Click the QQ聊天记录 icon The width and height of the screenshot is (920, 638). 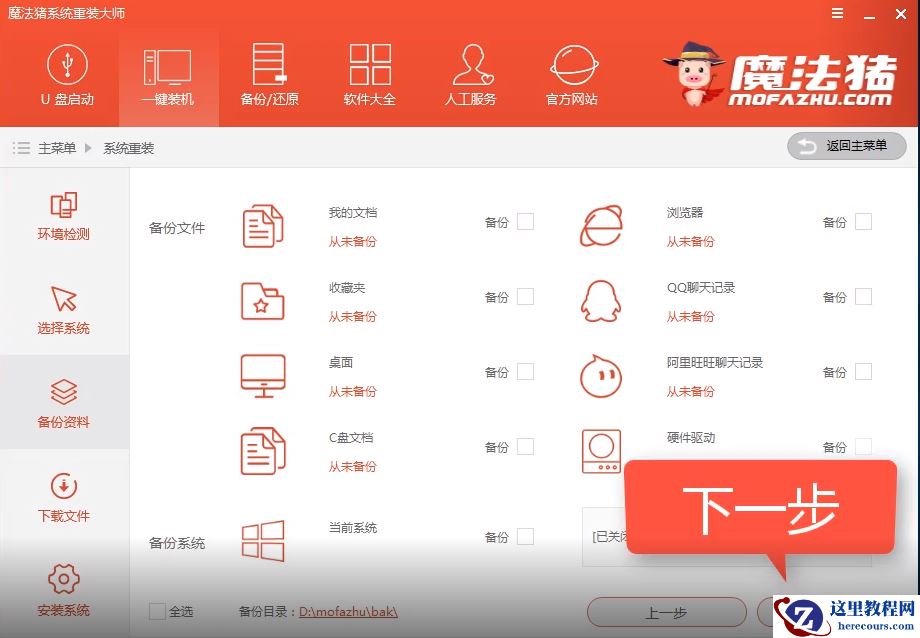click(x=601, y=301)
